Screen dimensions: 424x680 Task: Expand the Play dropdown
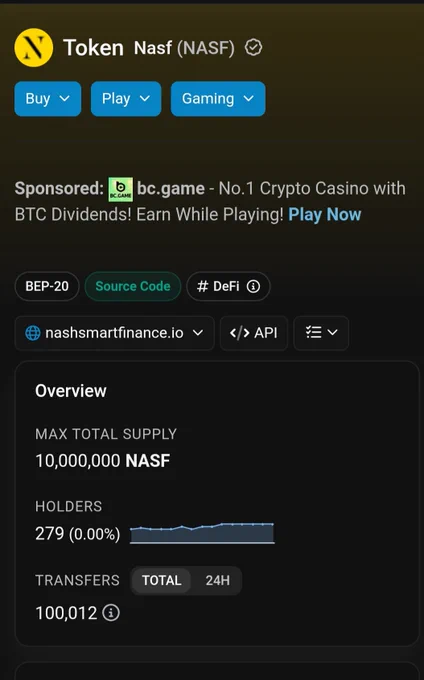pos(126,98)
